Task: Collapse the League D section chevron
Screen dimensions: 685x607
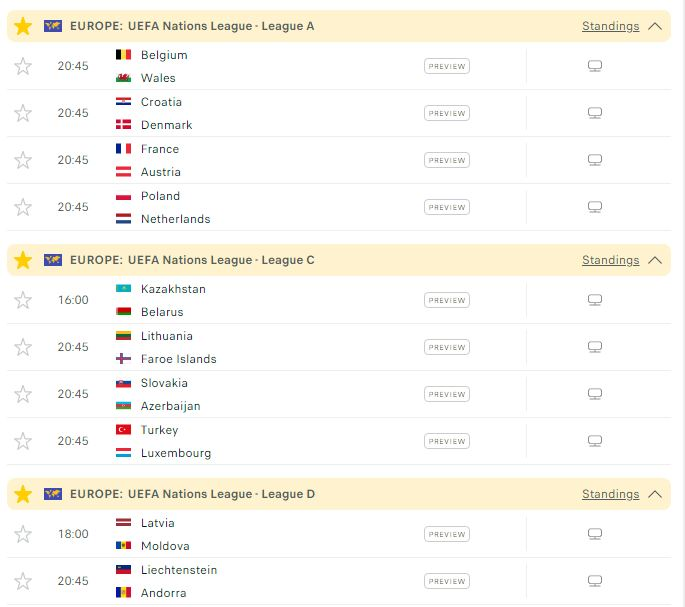Action: click(655, 494)
